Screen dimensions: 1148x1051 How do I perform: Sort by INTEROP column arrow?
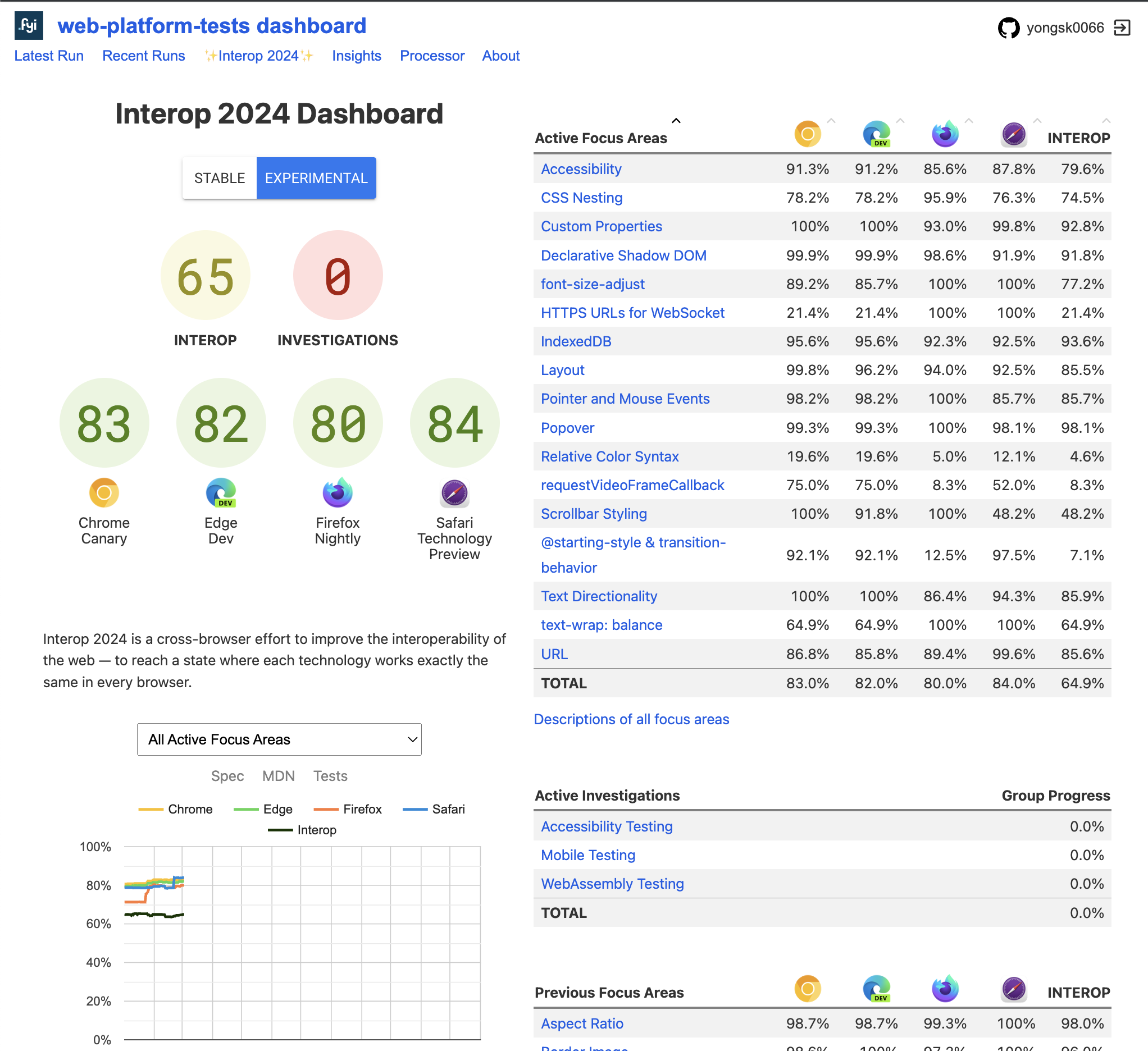click(x=1106, y=121)
